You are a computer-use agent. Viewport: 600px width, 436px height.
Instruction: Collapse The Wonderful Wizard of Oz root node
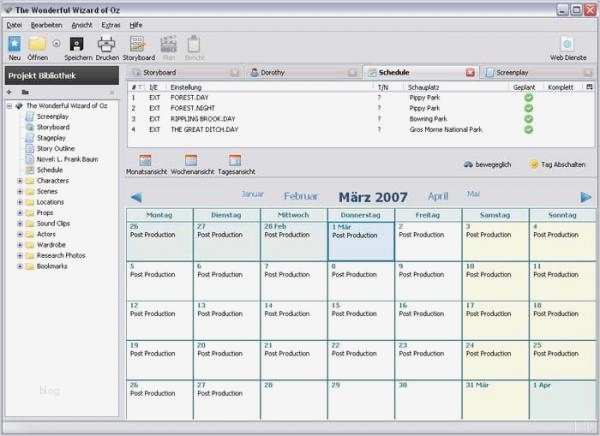(10, 106)
